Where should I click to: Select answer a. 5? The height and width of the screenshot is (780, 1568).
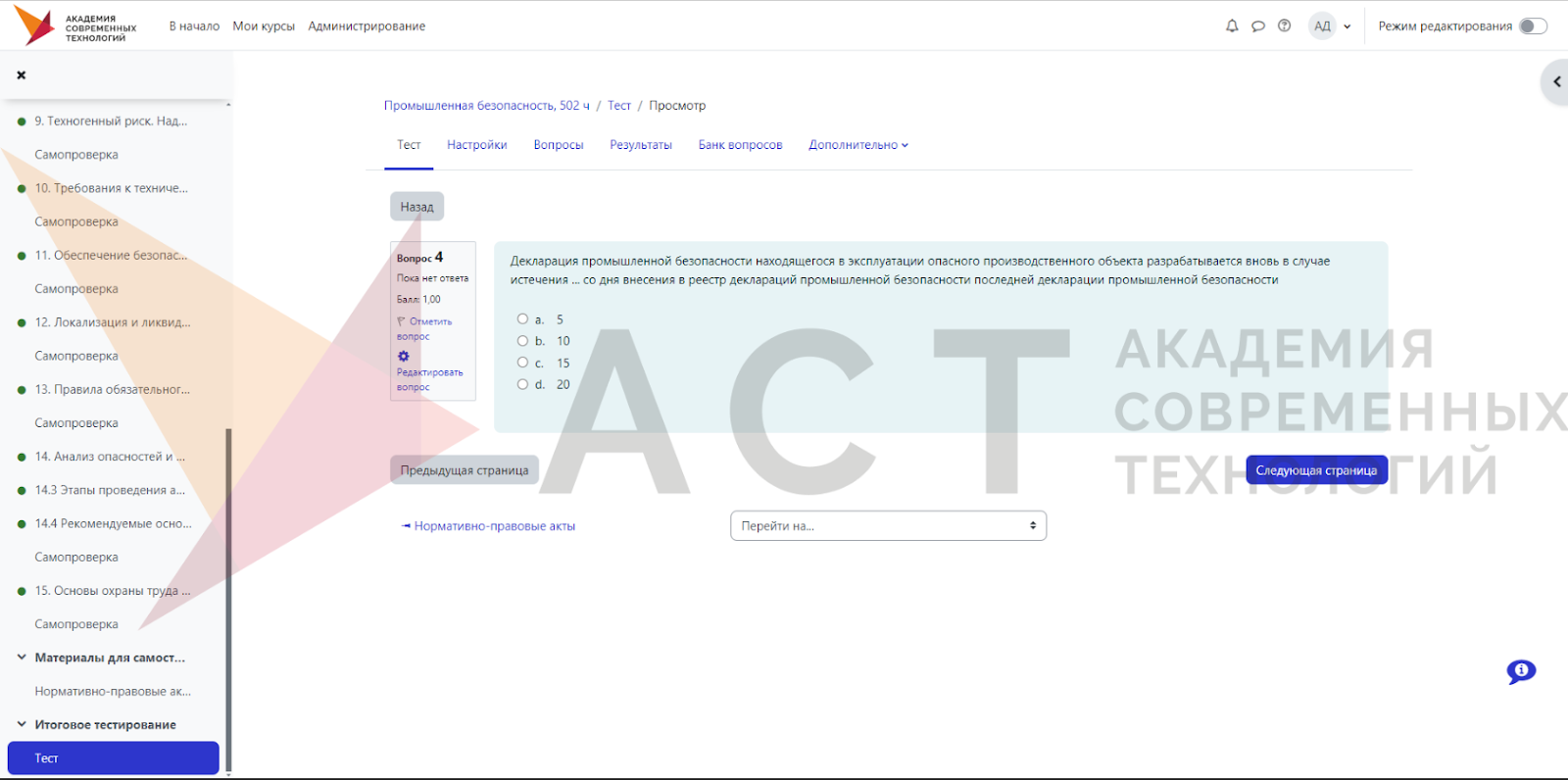(522, 319)
